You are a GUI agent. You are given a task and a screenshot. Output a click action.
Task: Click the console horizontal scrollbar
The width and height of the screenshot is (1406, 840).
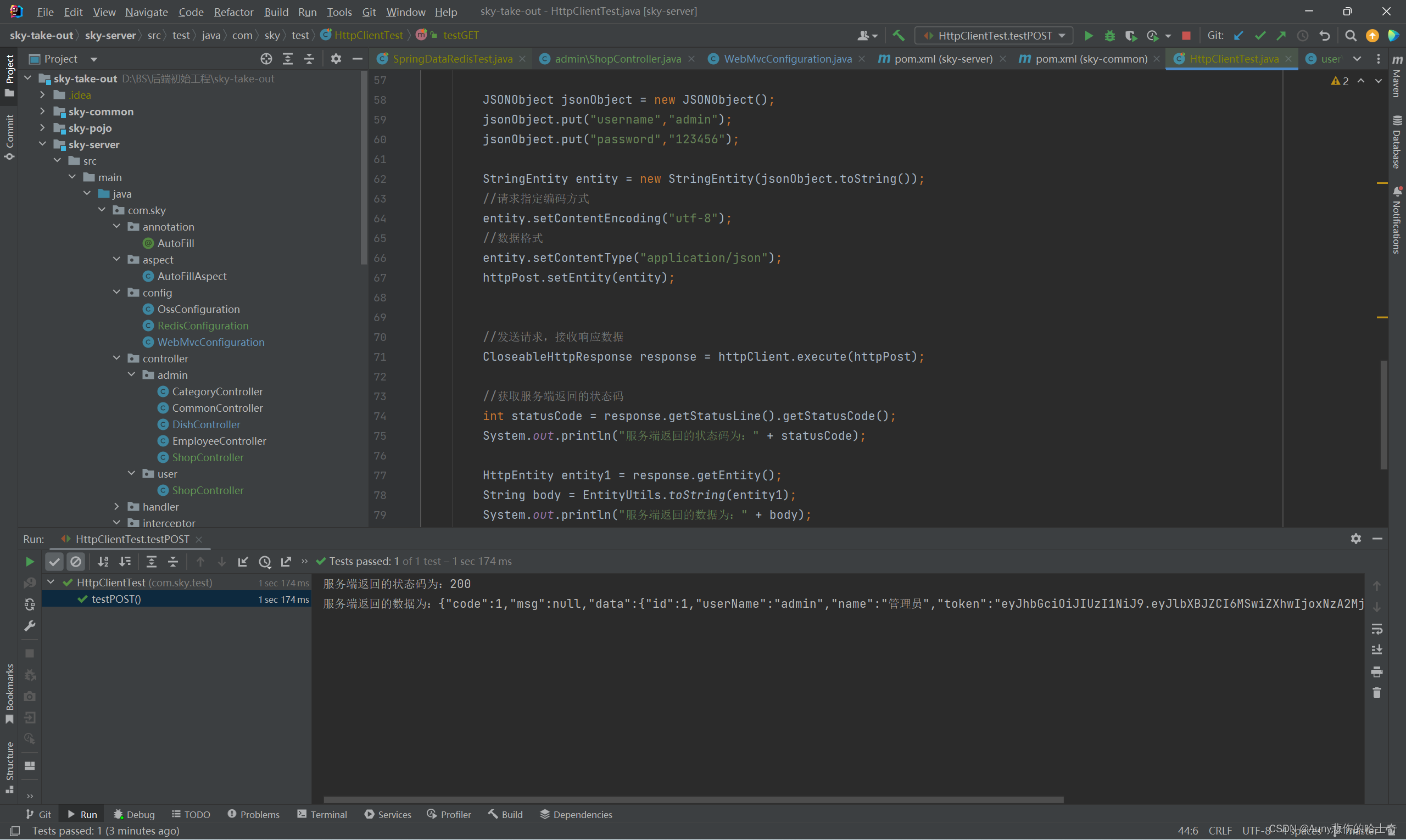click(x=693, y=800)
